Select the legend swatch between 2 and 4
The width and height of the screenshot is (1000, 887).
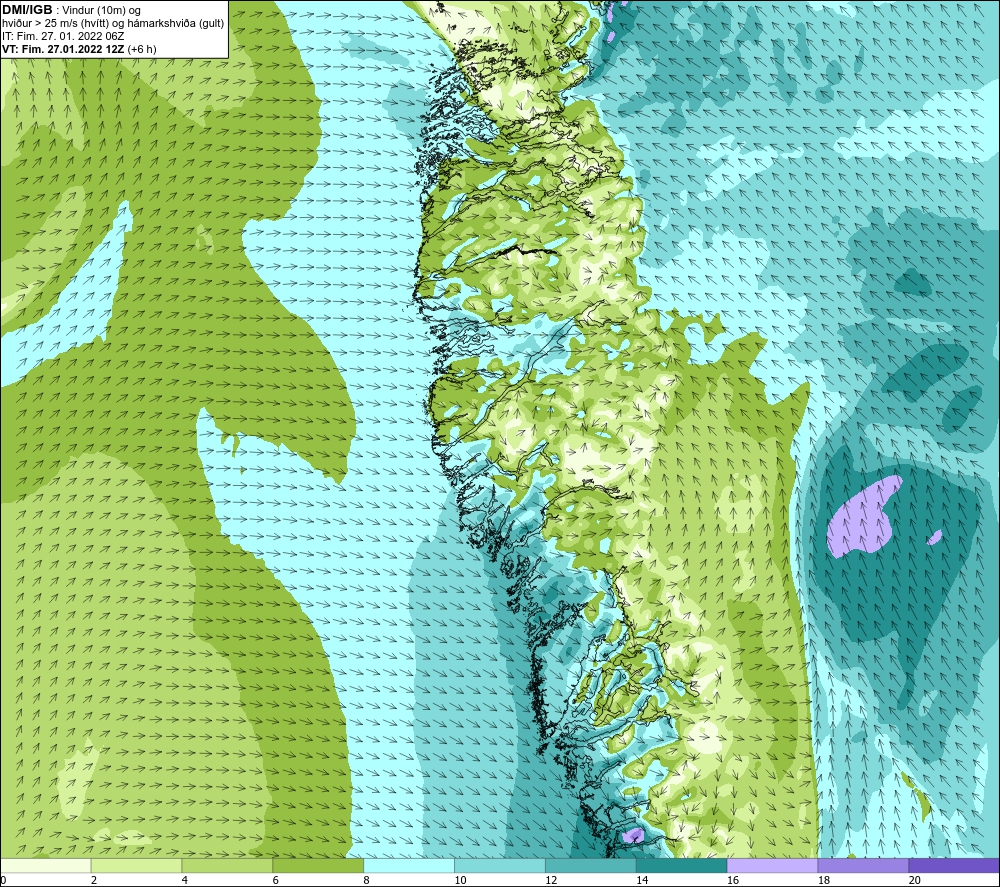(136, 865)
